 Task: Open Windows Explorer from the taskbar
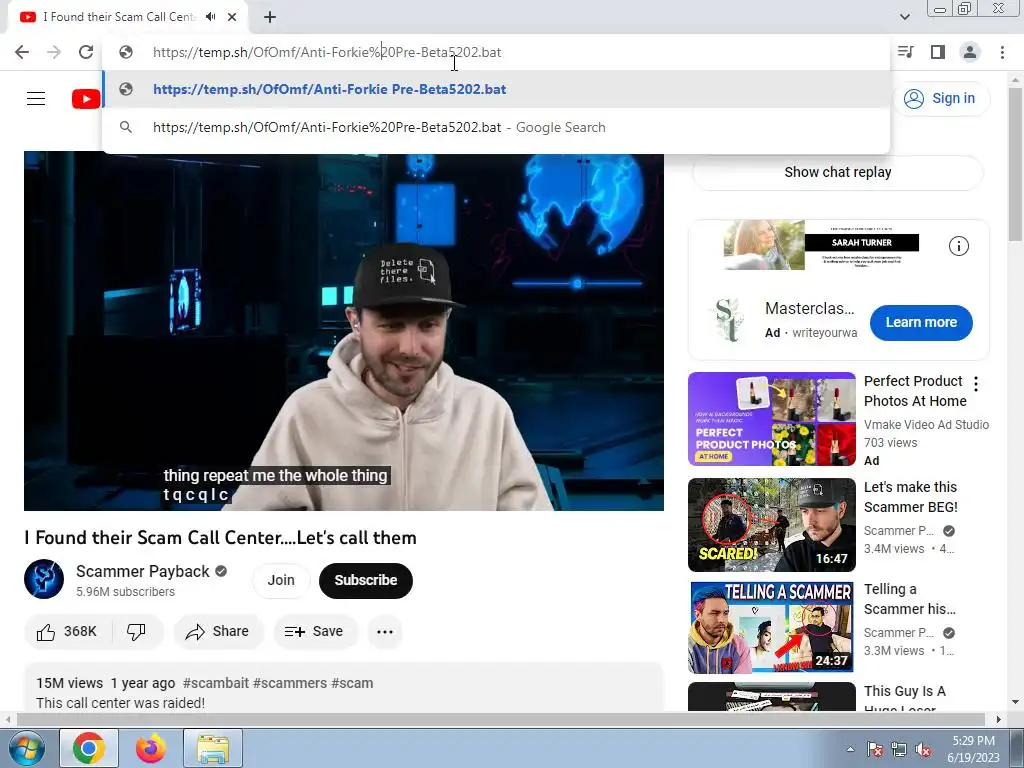point(213,748)
